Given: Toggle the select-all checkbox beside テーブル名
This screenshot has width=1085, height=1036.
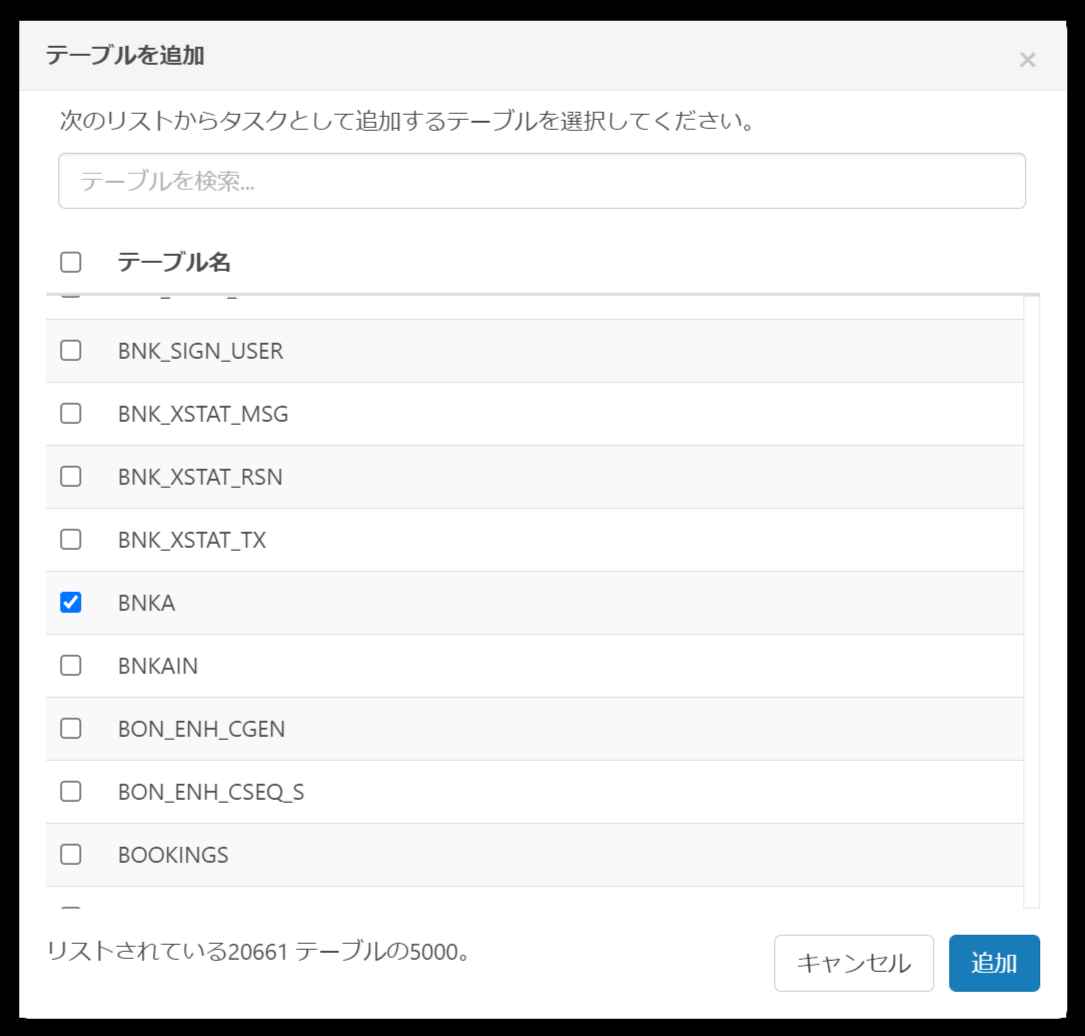Looking at the screenshot, I should pyautogui.click(x=71, y=262).
